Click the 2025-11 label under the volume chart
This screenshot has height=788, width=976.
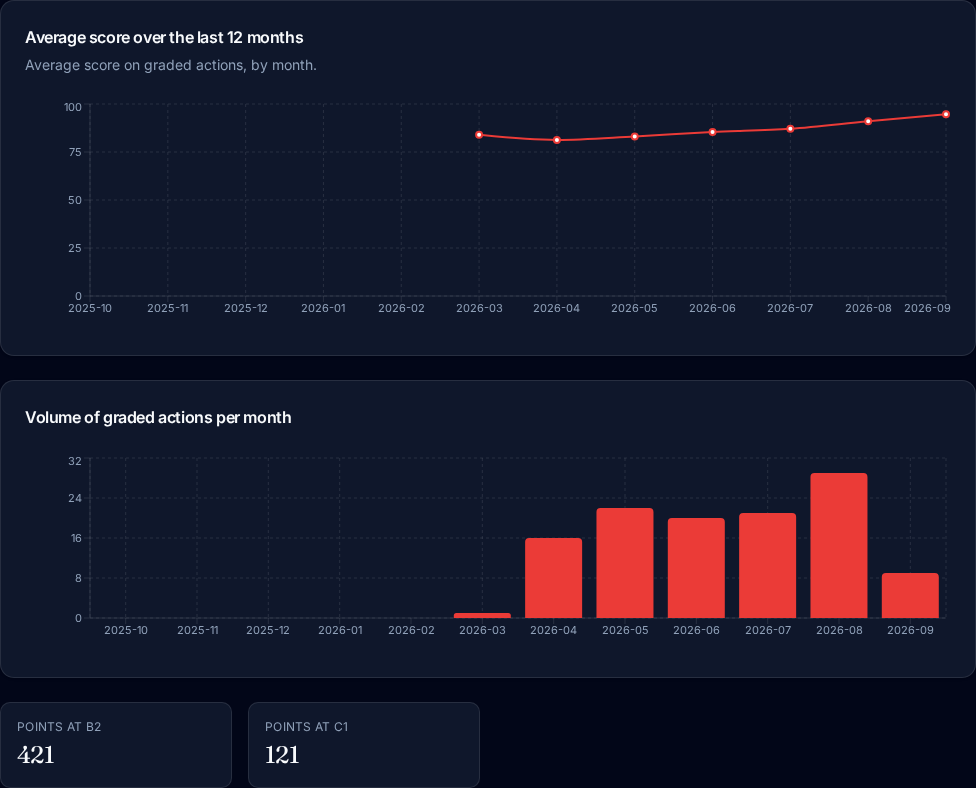(197, 630)
